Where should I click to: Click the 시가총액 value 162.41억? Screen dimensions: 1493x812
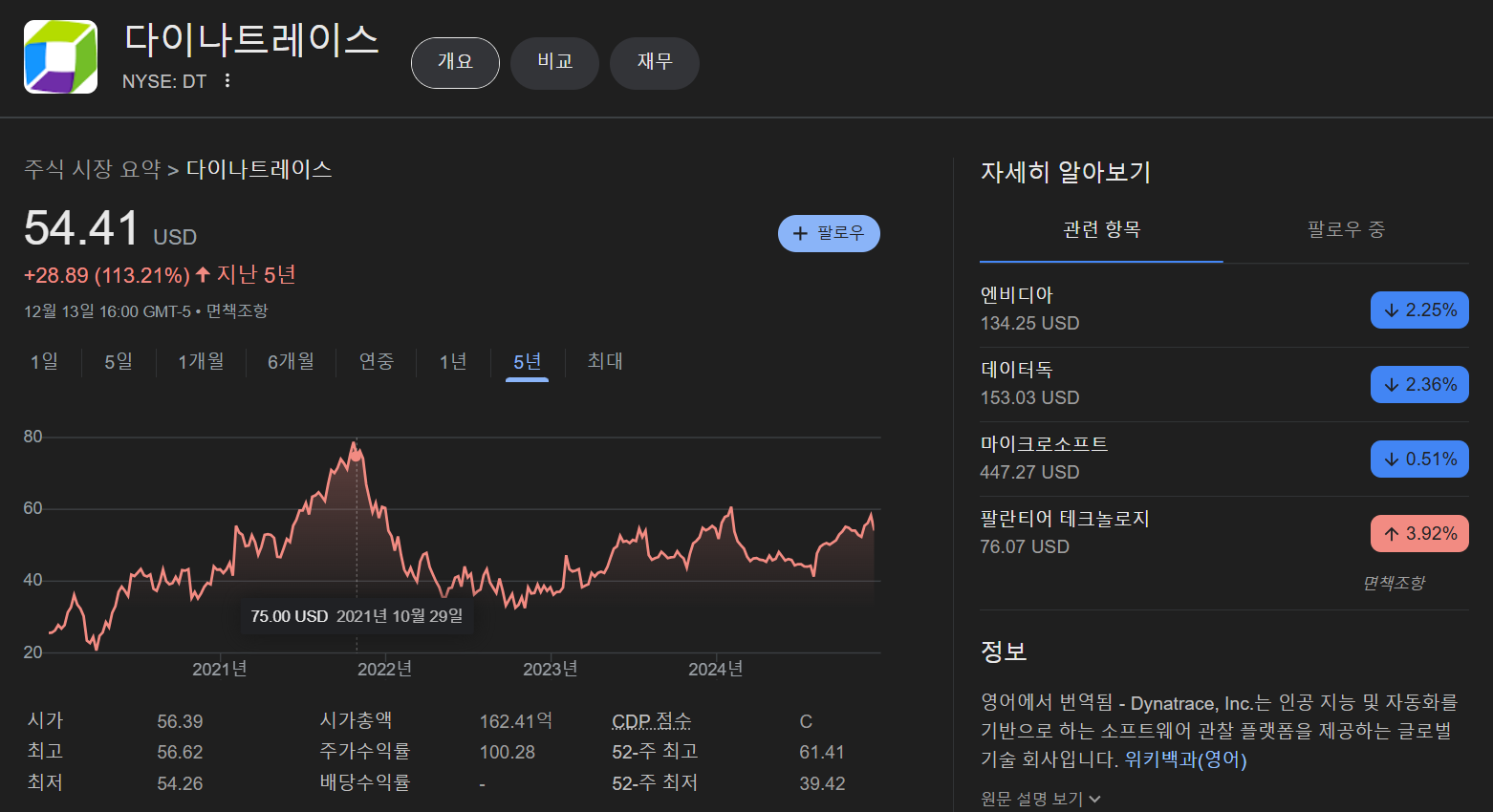pyautogui.click(x=516, y=721)
